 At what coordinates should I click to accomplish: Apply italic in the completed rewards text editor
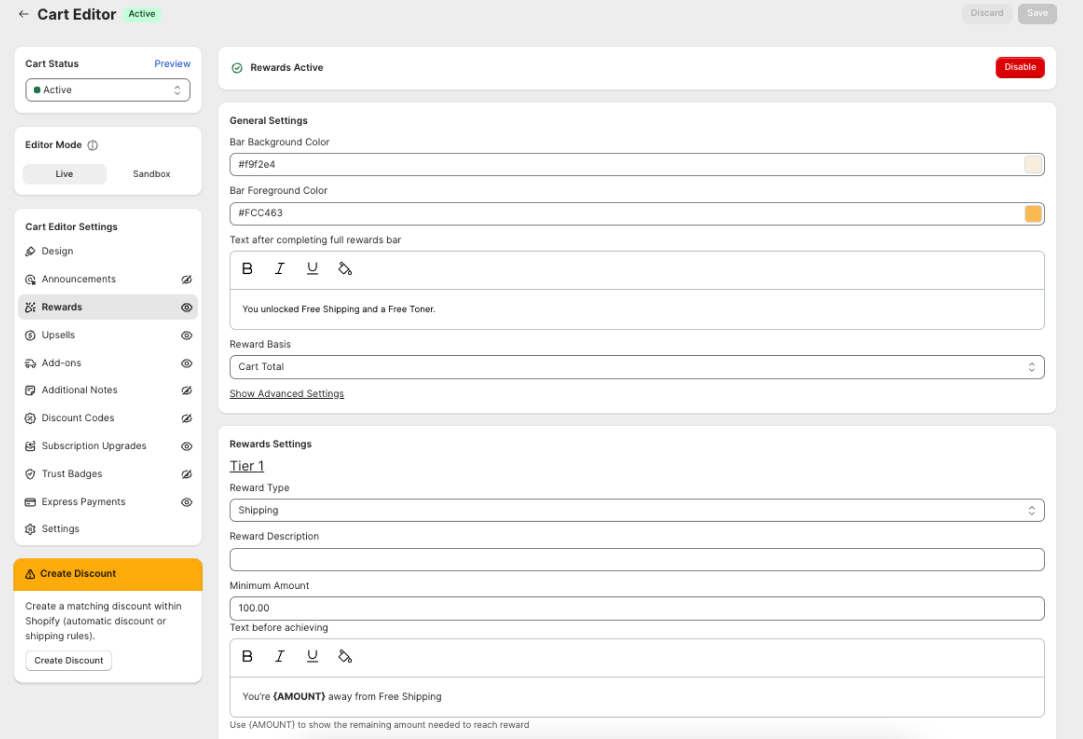pos(280,269)
